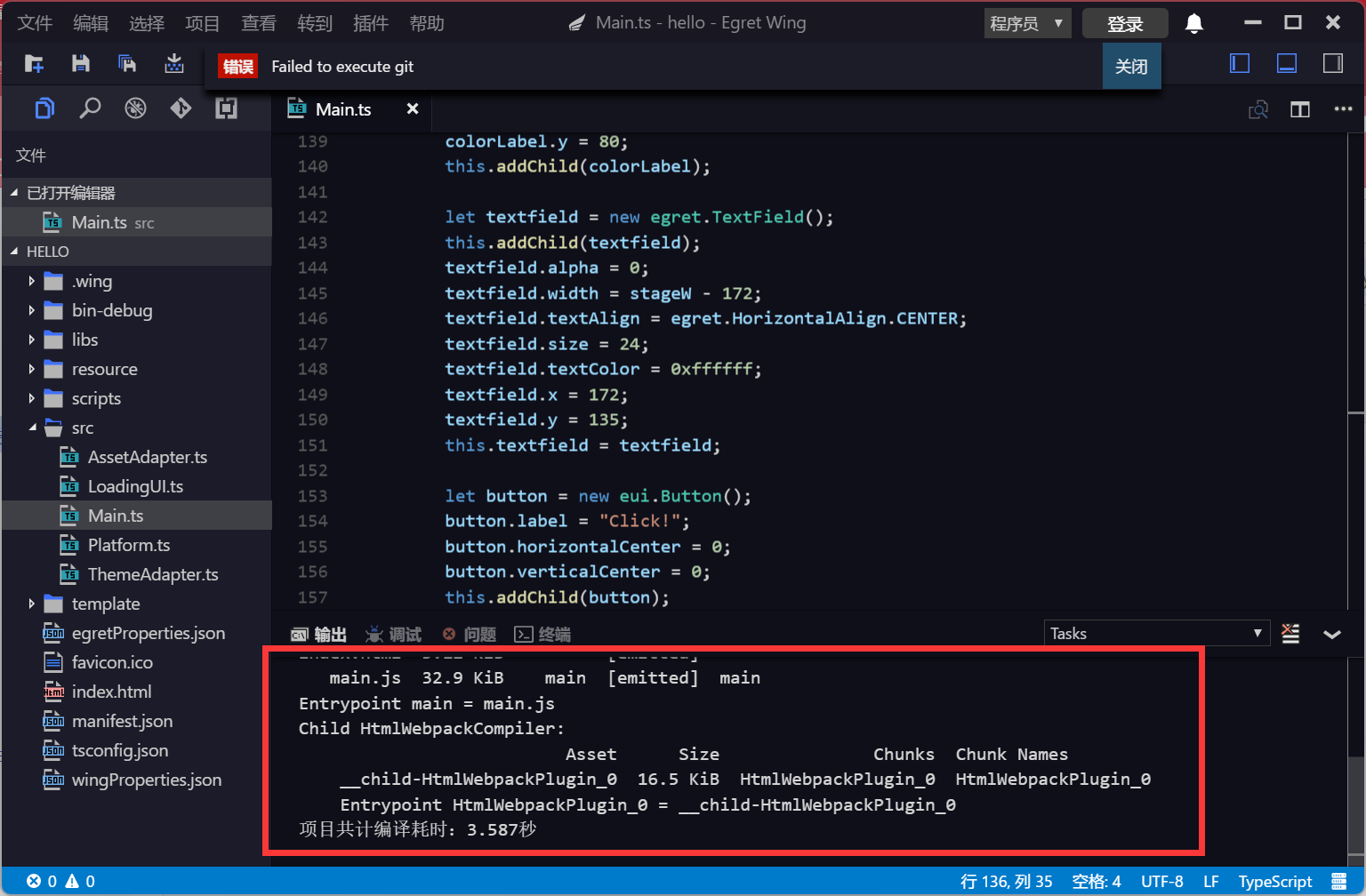Click the feedback icon in status bar
The image size is (1366, 896).
pos(1339,881)
